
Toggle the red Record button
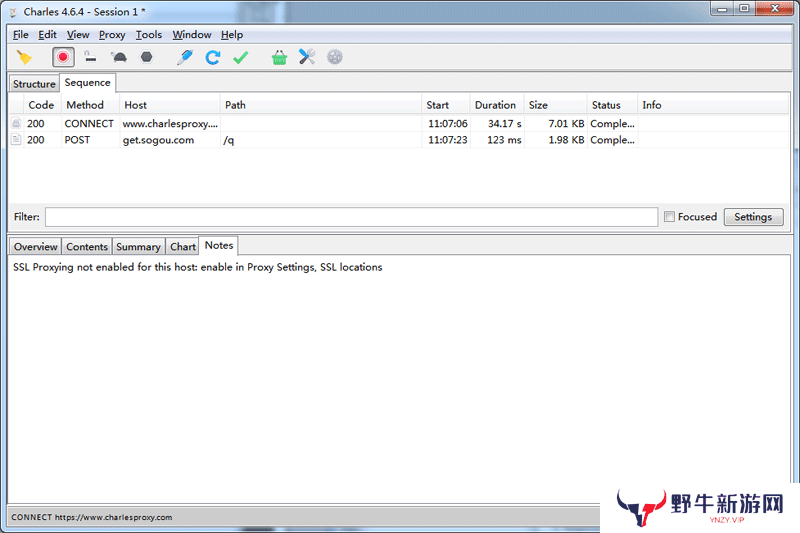coord(63,57)
